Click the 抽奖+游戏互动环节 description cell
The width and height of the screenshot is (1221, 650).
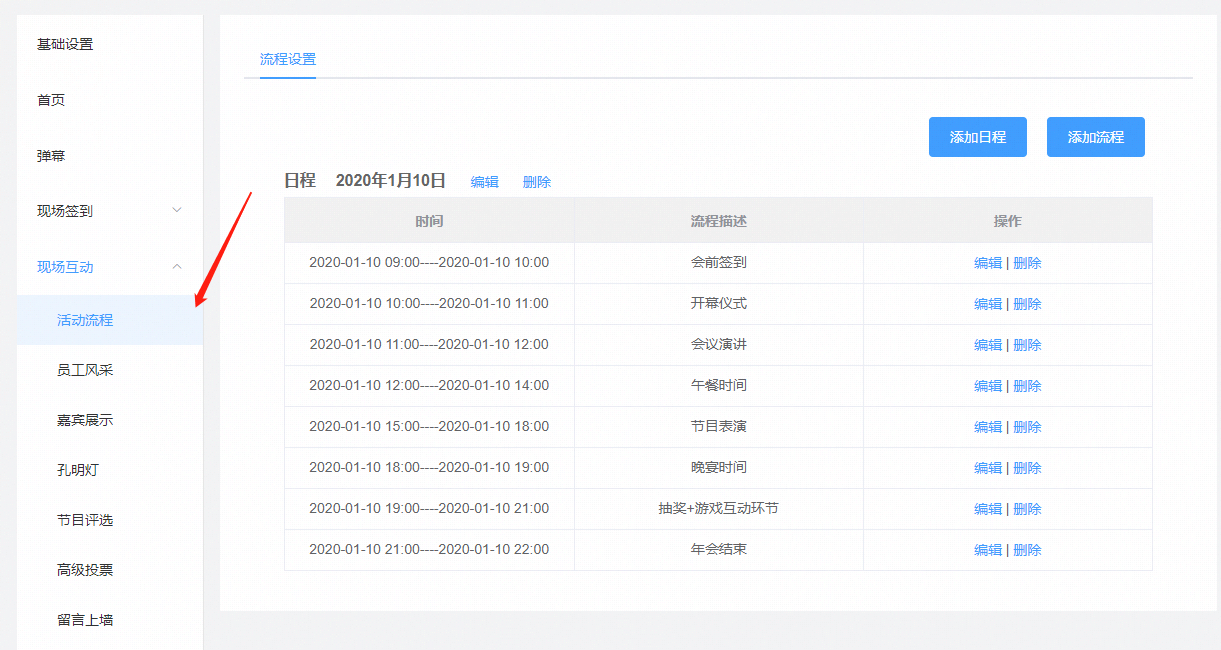click(718, 509)
